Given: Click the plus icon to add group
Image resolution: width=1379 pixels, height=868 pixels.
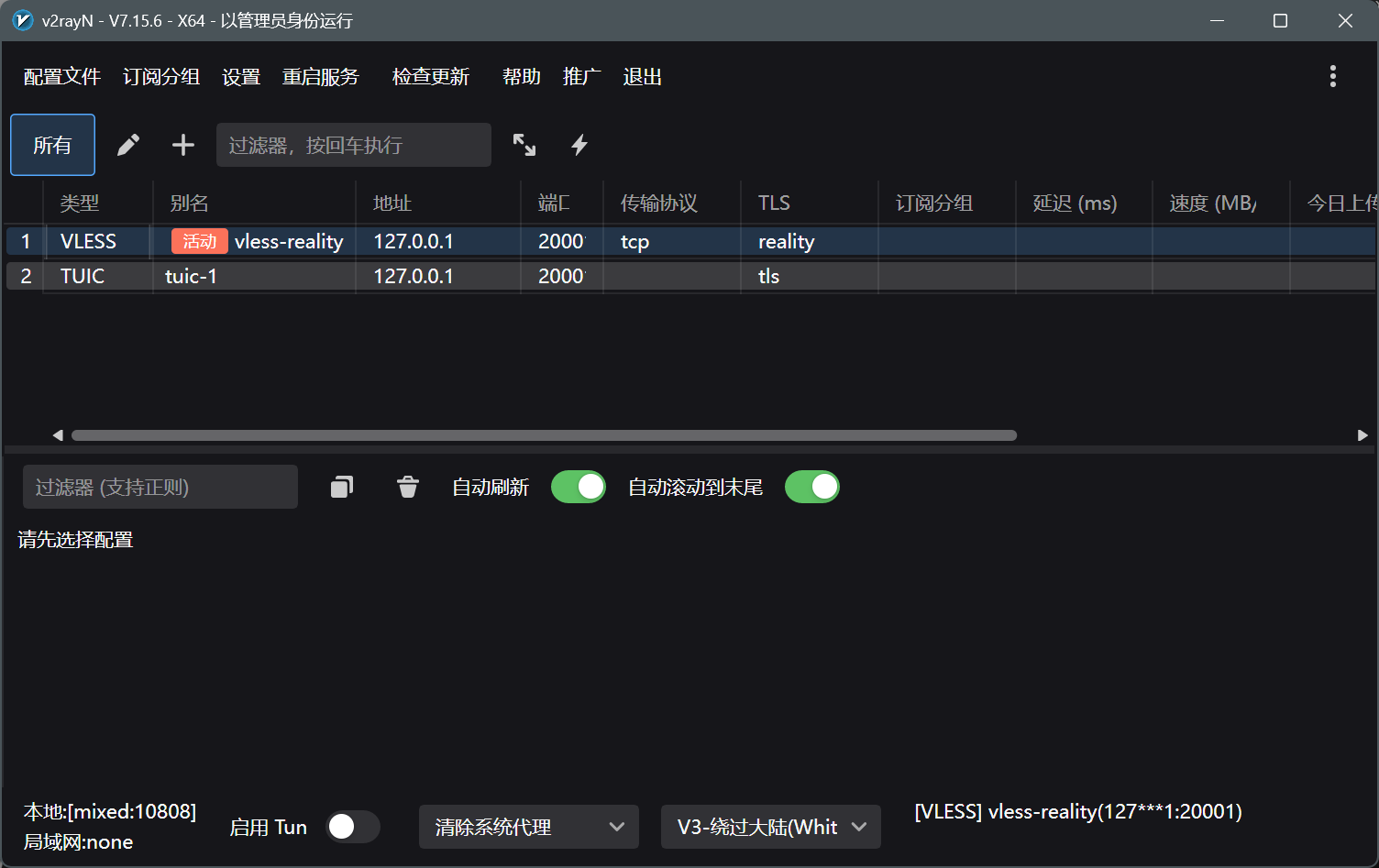Looking at the screenshot, I should (x=183, y=145).
